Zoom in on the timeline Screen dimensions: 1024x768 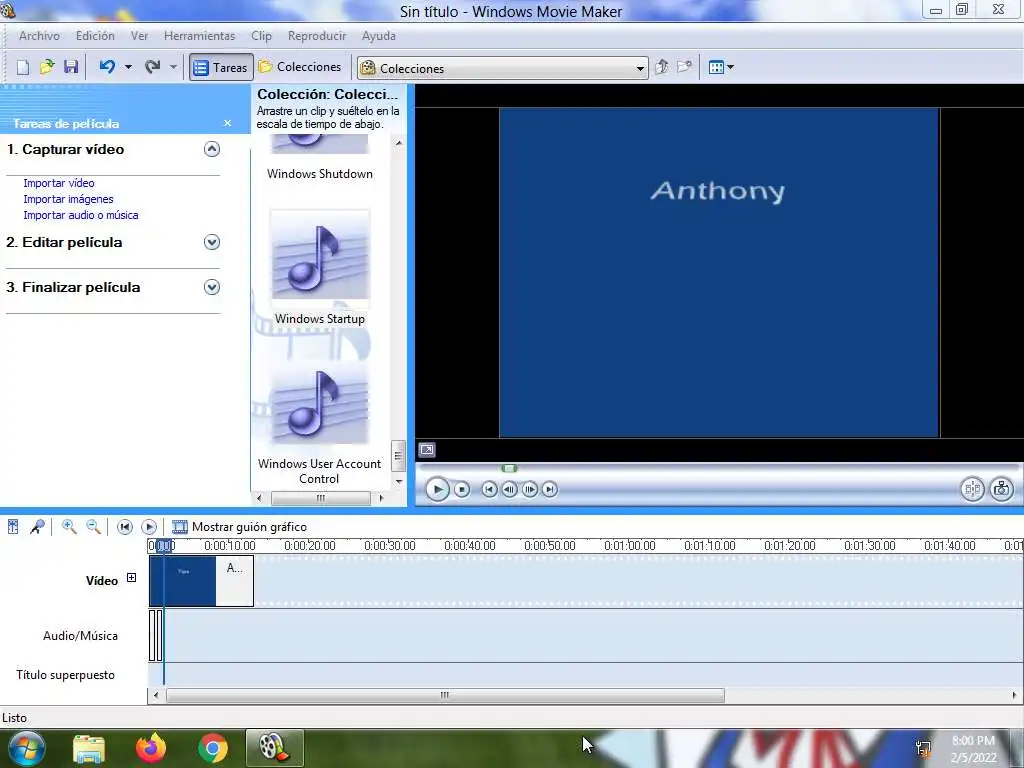pyautogui.click(x=69, y=526)
